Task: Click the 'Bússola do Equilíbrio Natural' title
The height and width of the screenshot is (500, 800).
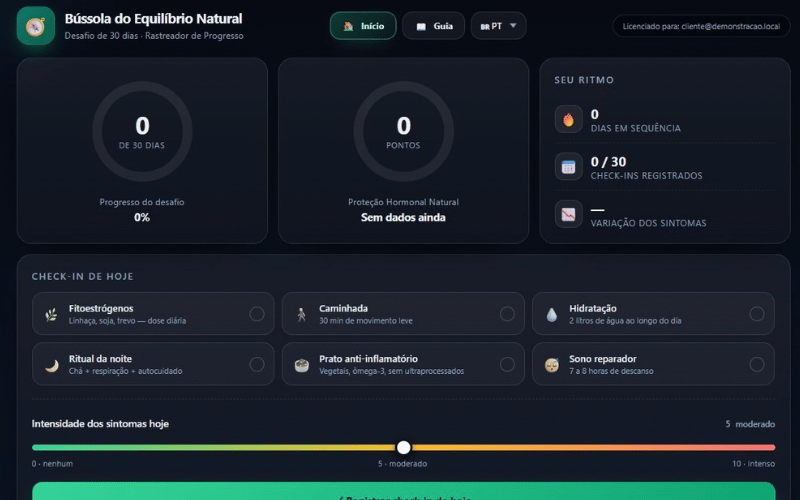Action: [x=153, y=19]
